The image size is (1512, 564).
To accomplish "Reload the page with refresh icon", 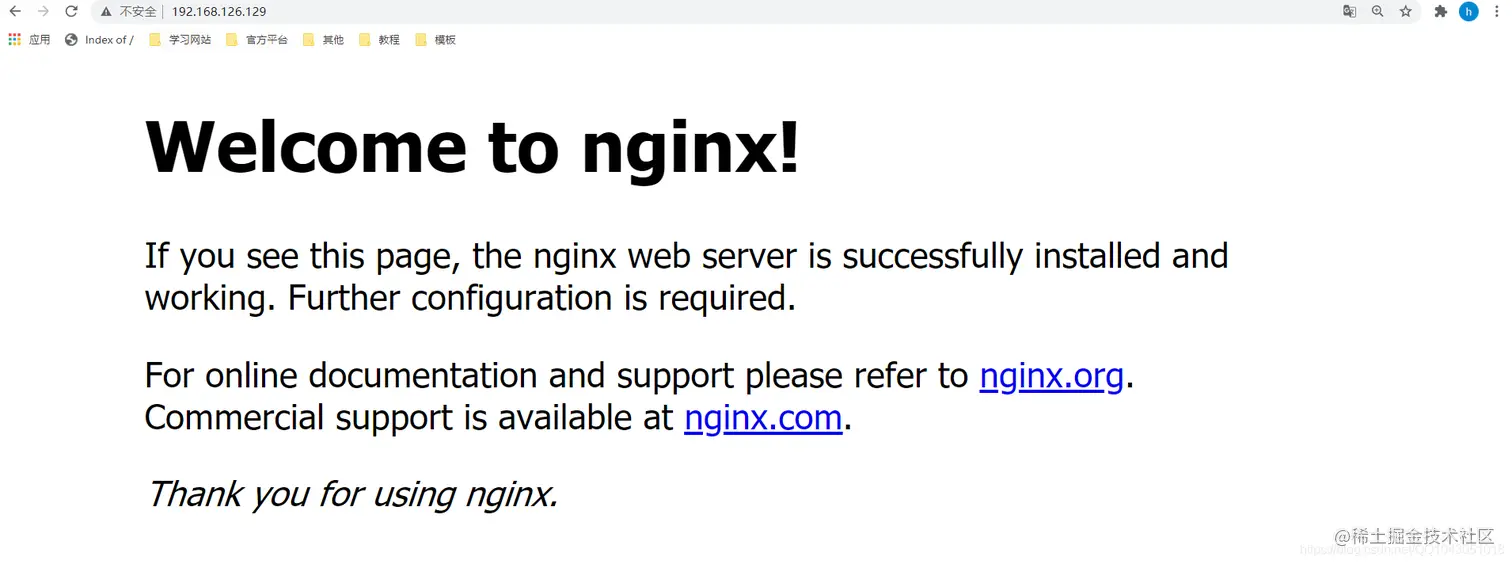I will tap(71, 11).
